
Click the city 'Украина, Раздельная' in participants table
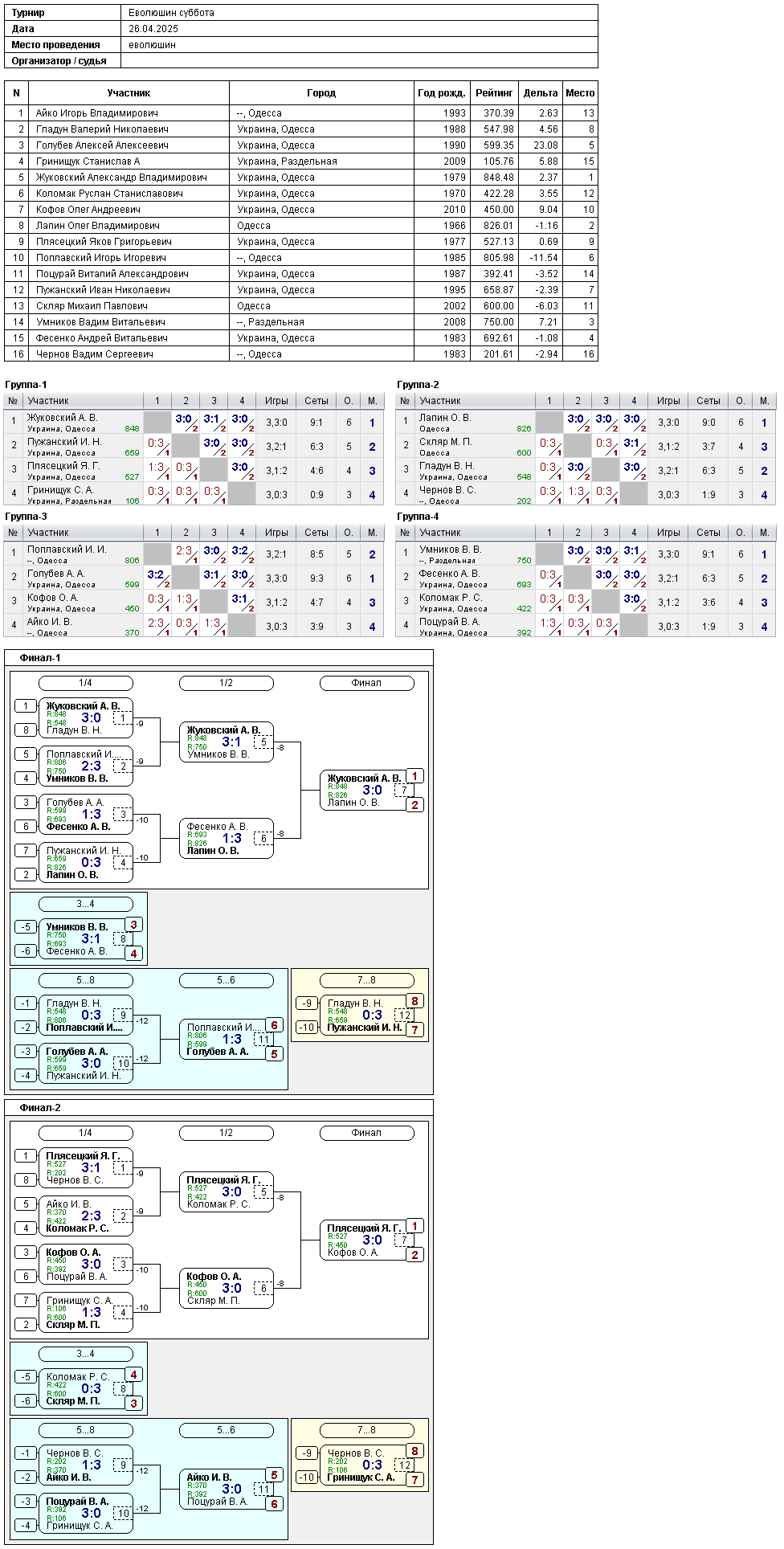(287, 161)
